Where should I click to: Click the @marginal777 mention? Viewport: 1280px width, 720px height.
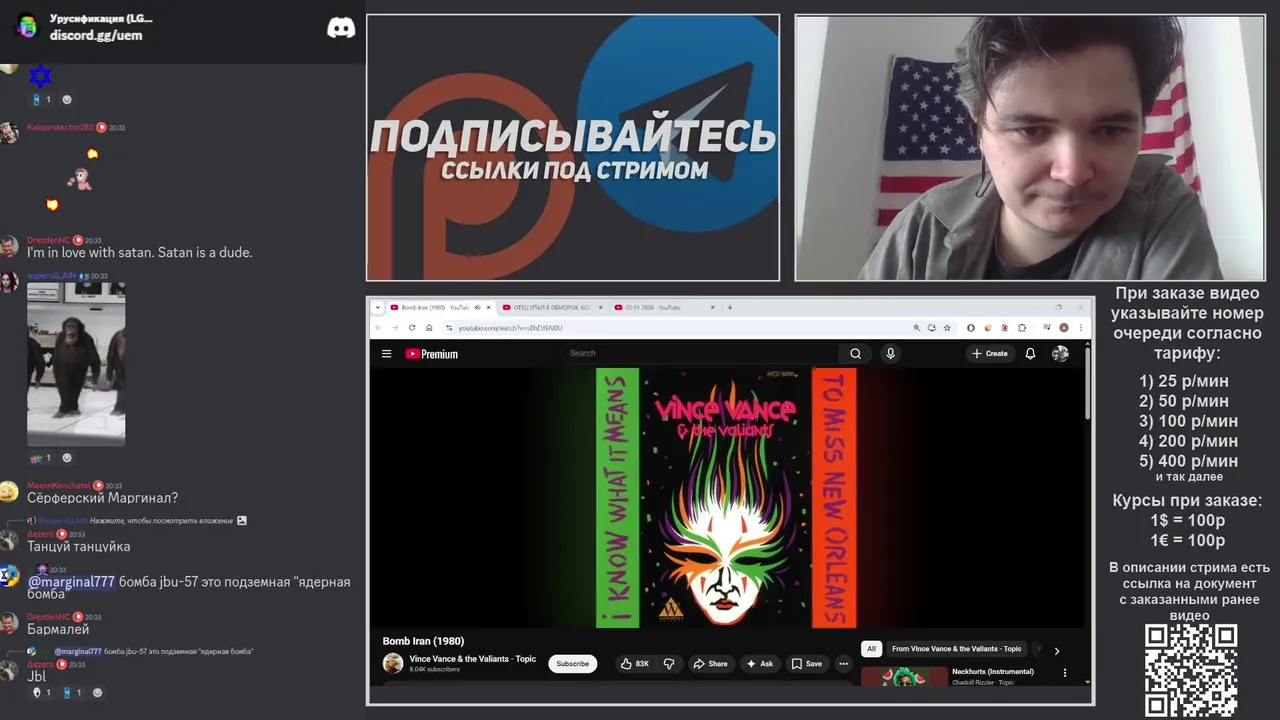pos(71,582)
